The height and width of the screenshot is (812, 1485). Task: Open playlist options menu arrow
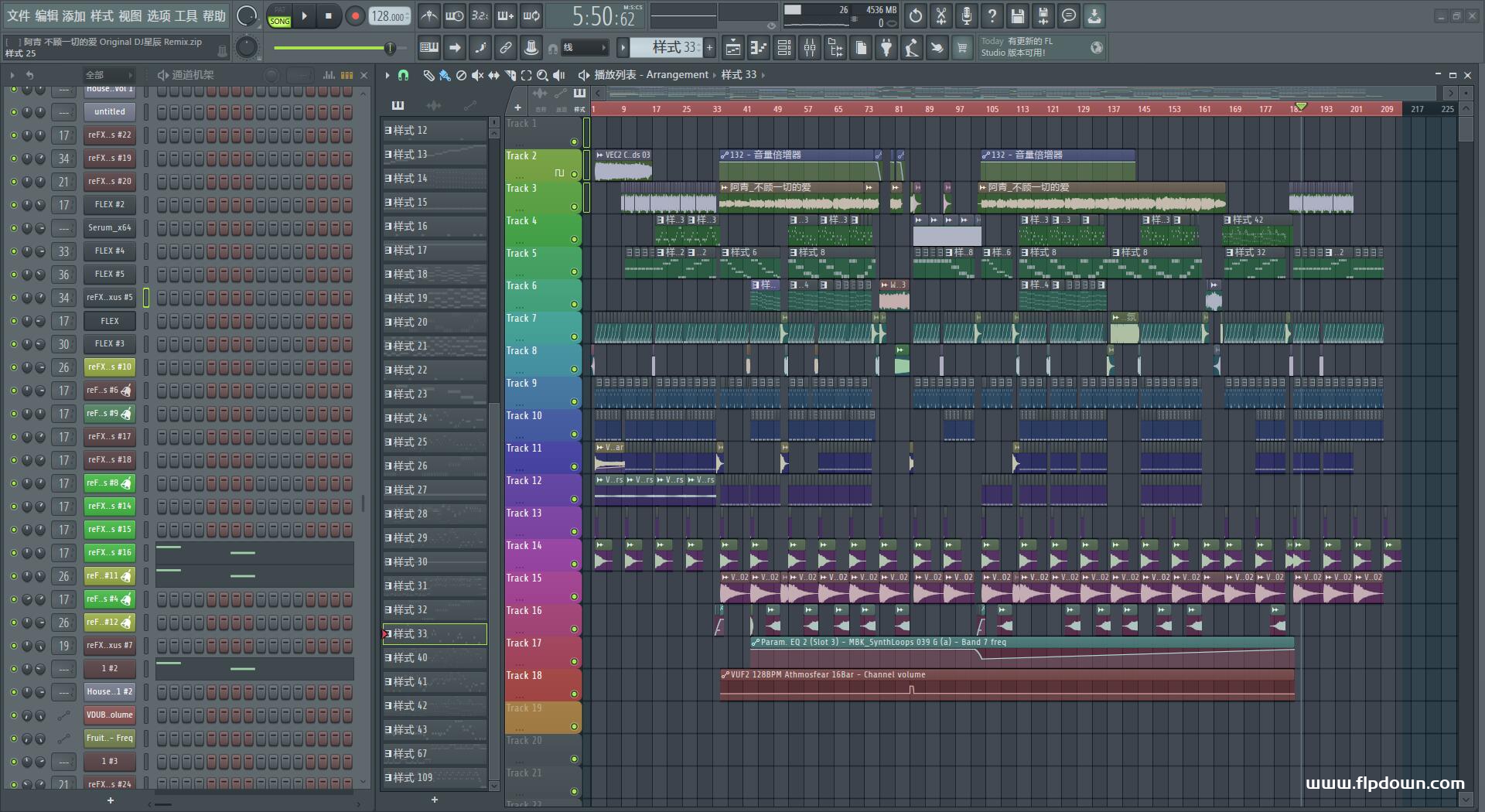(387, 75)
